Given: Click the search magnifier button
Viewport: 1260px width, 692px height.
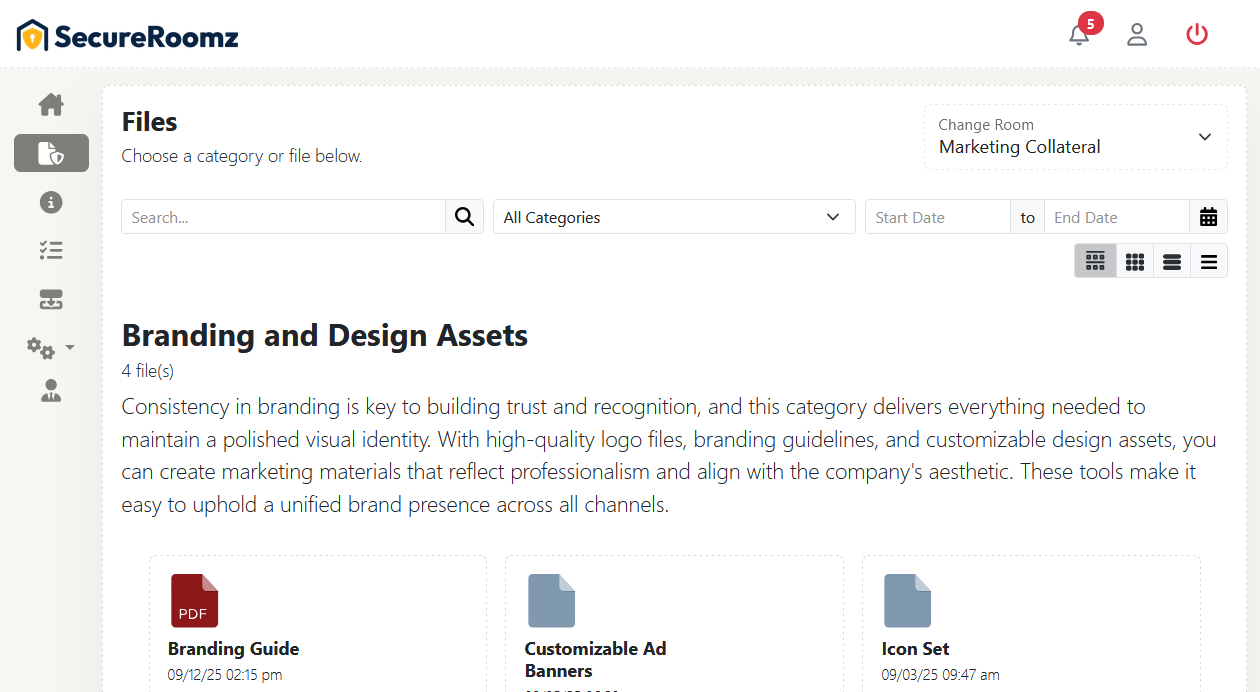Looking at the screenshot, I should tap(464, 216).
